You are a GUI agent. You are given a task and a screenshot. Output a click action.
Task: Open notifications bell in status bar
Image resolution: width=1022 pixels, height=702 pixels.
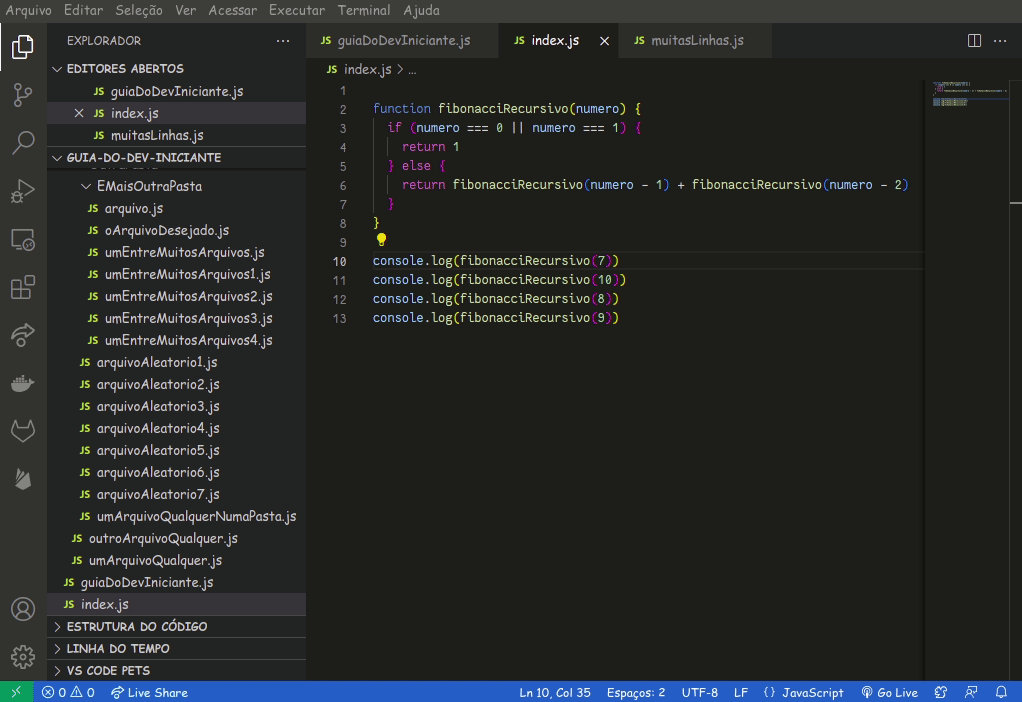1001,692
